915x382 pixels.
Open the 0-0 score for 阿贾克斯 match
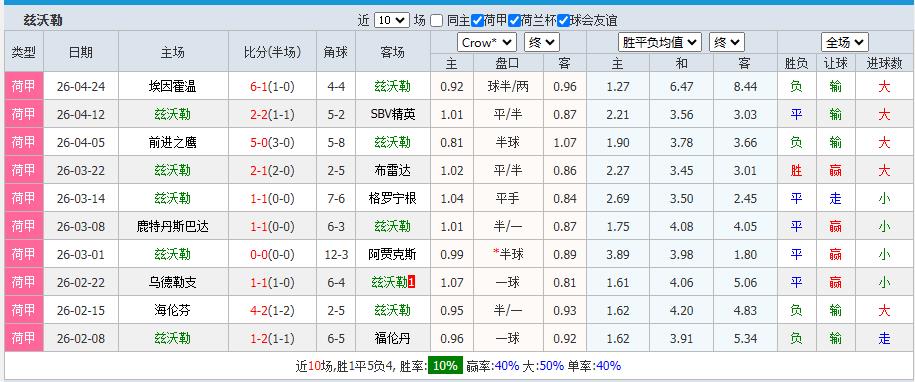[x=259, y=255]
